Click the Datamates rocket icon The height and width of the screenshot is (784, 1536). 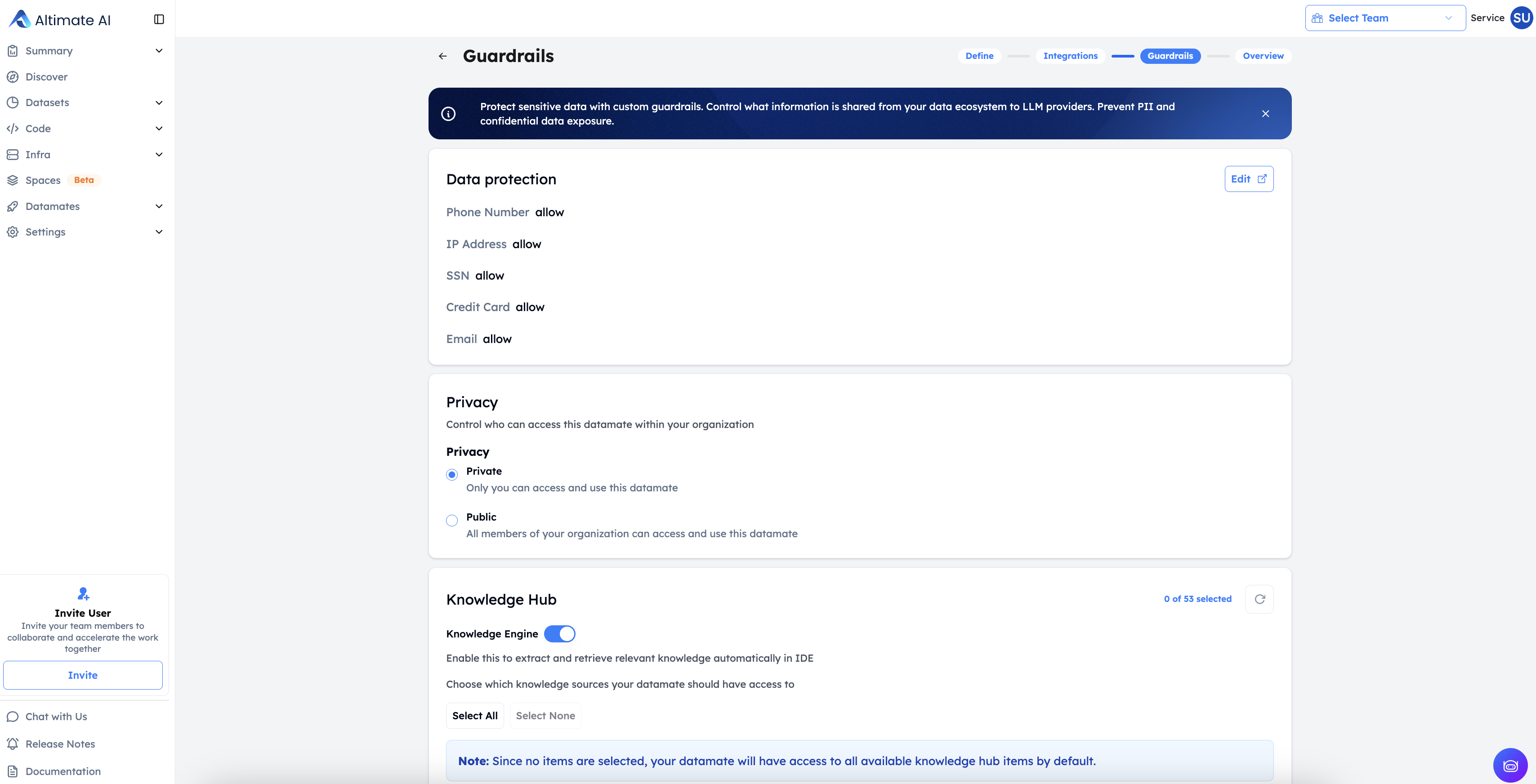[13, 206]
